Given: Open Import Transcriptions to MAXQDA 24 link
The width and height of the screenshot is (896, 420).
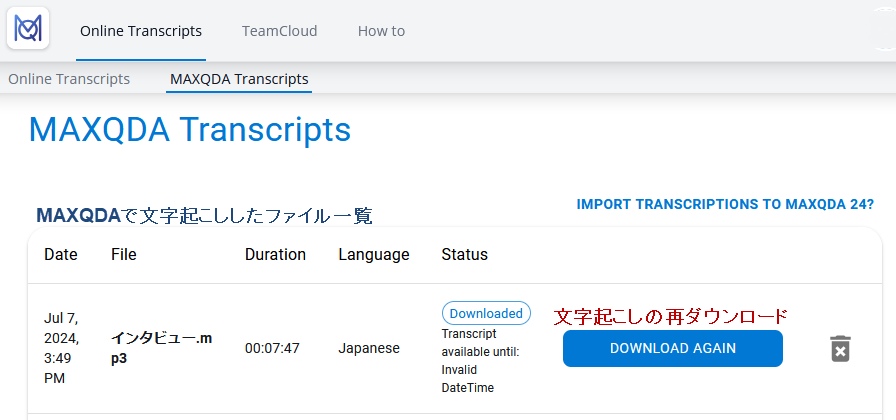Looking at the screenshot, I should click(725, 204).
